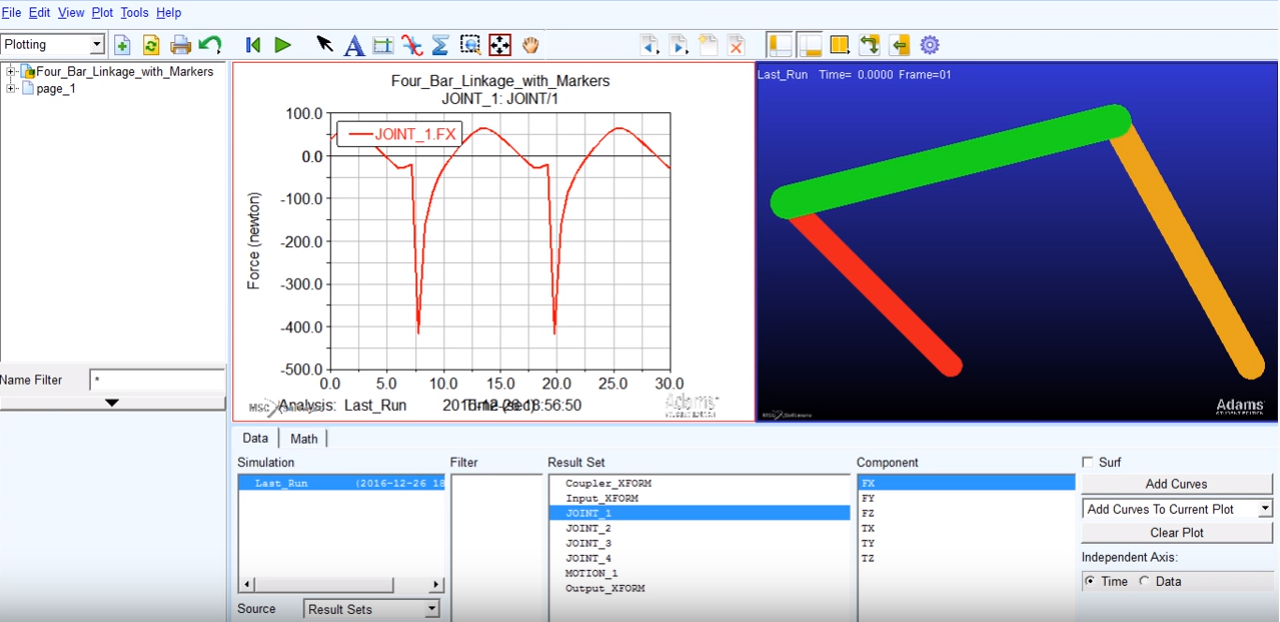Select JOINT_2 in Result Set list
This screenshot has width=1280, height=622.
[588, 528]
